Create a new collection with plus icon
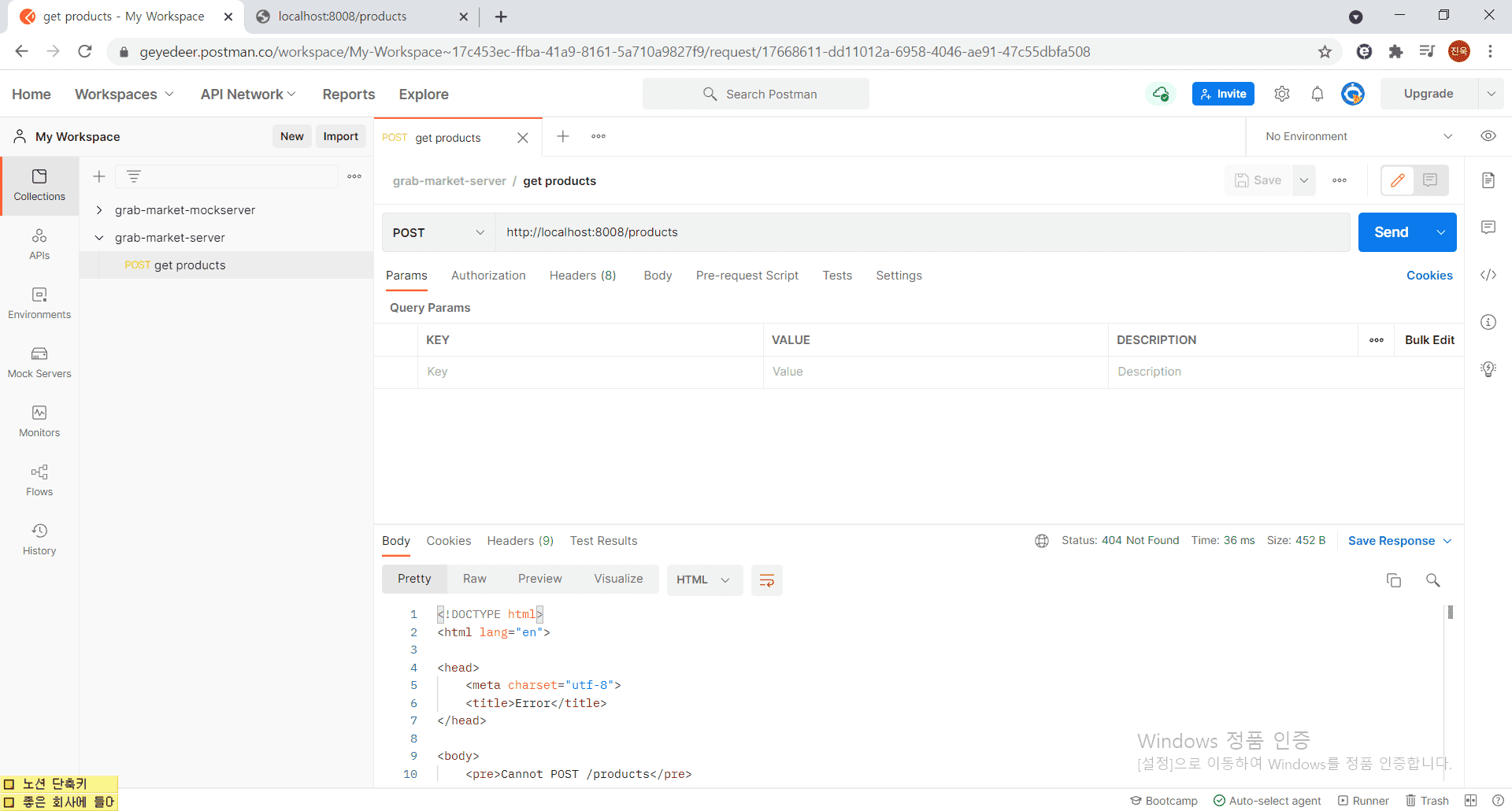This screenshot has height=811, width=1512. pyautogui.click(x=99, y=176)
